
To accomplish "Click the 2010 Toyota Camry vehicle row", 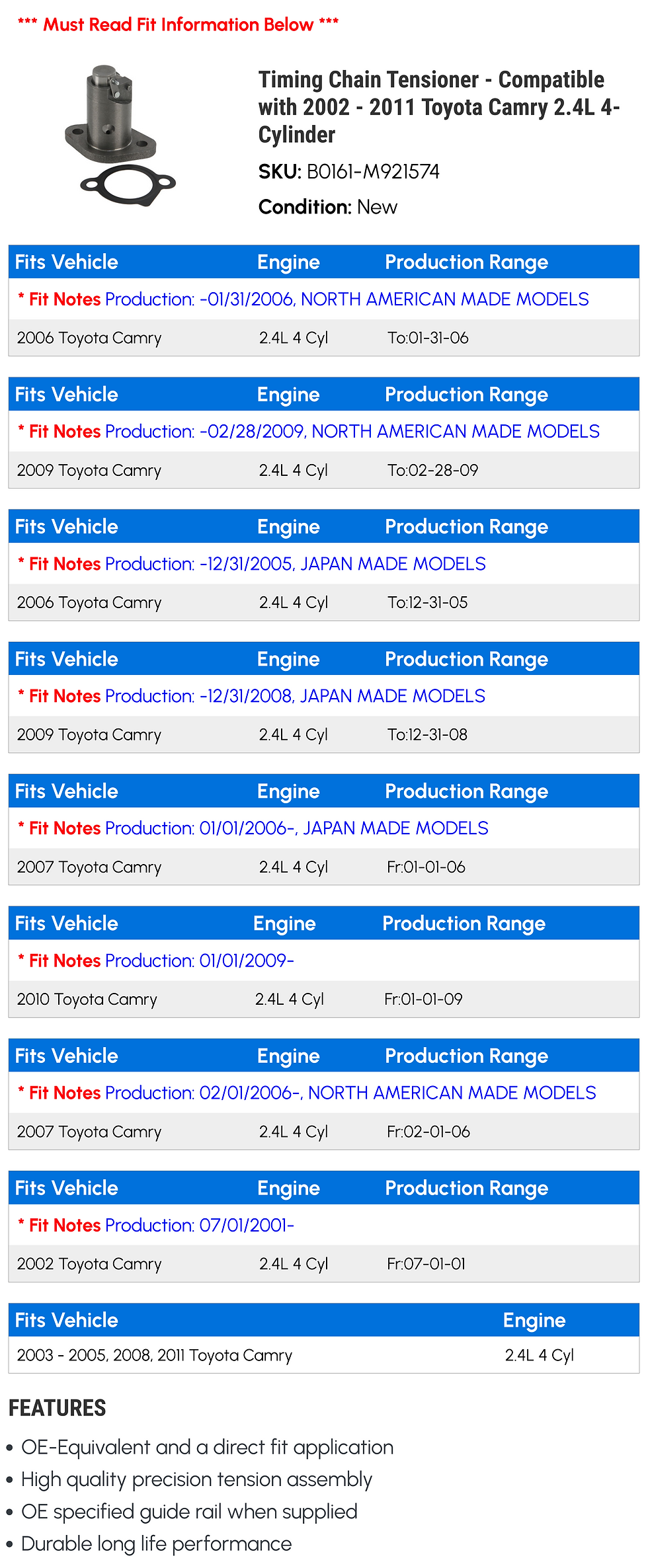I will pos(87,1000).
